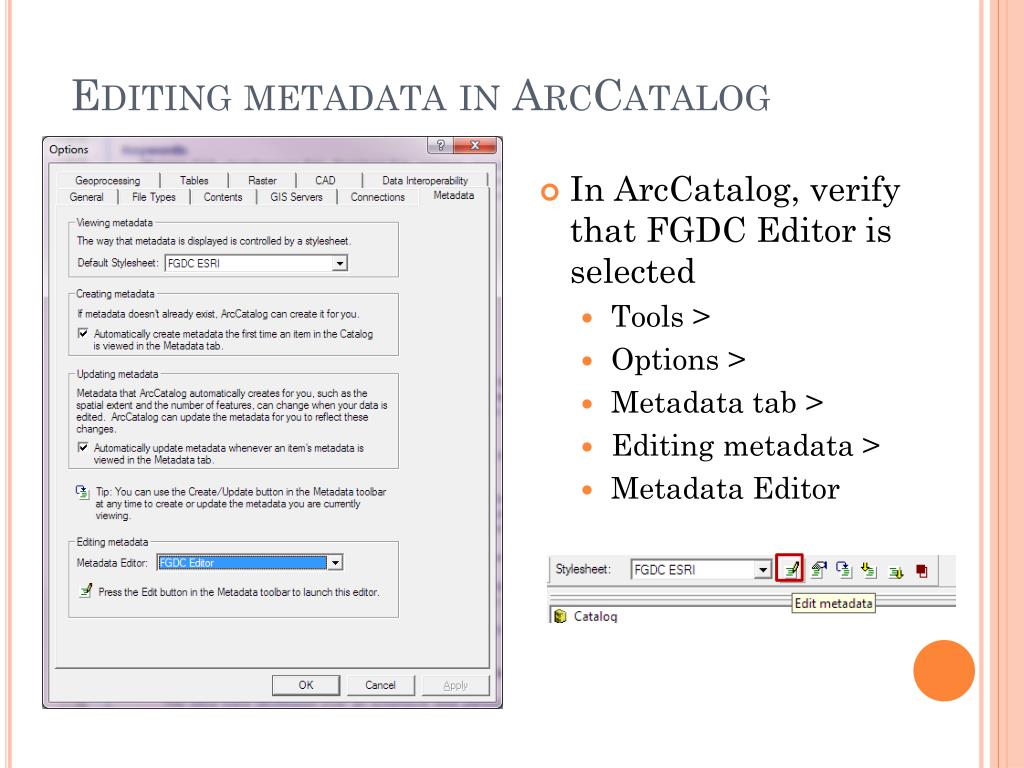
Task: Click the Import metadata toolbar icon
Action: [x=869, y=570]
